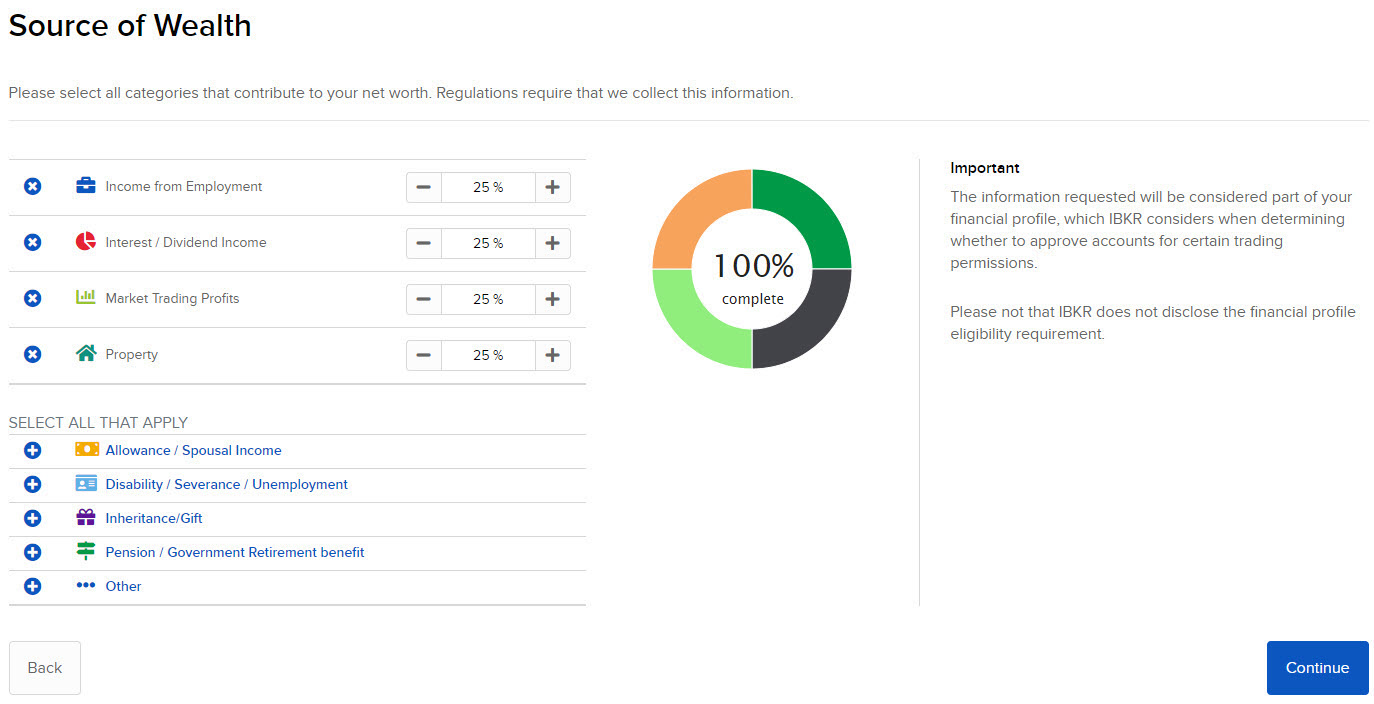Open the Pension / Government Retirement benefit link
Image resolution: width=1374 pixels, height=704 pixels.
235,551
